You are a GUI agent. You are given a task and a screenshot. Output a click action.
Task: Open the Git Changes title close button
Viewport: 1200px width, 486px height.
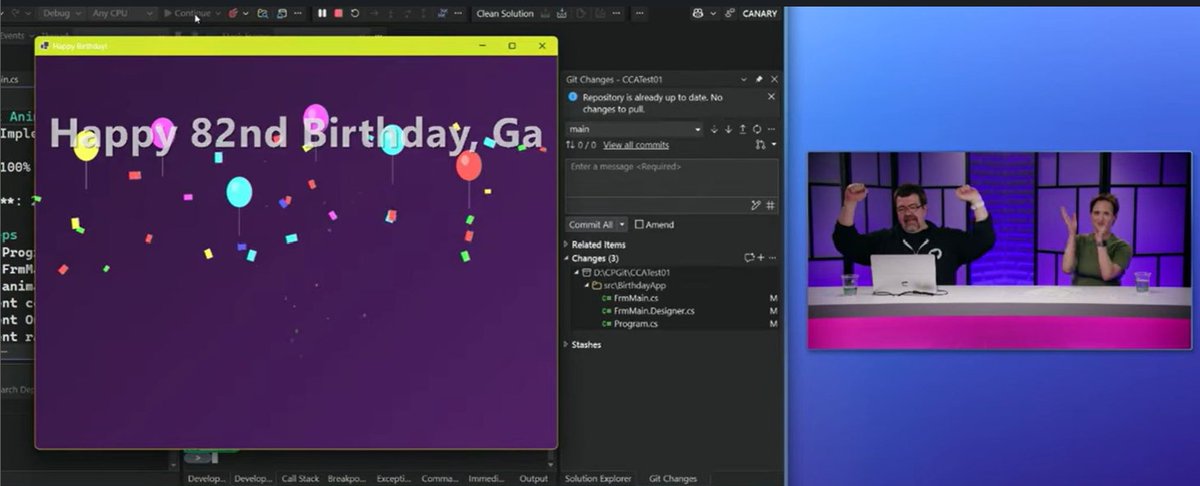[x=774, y=79]
